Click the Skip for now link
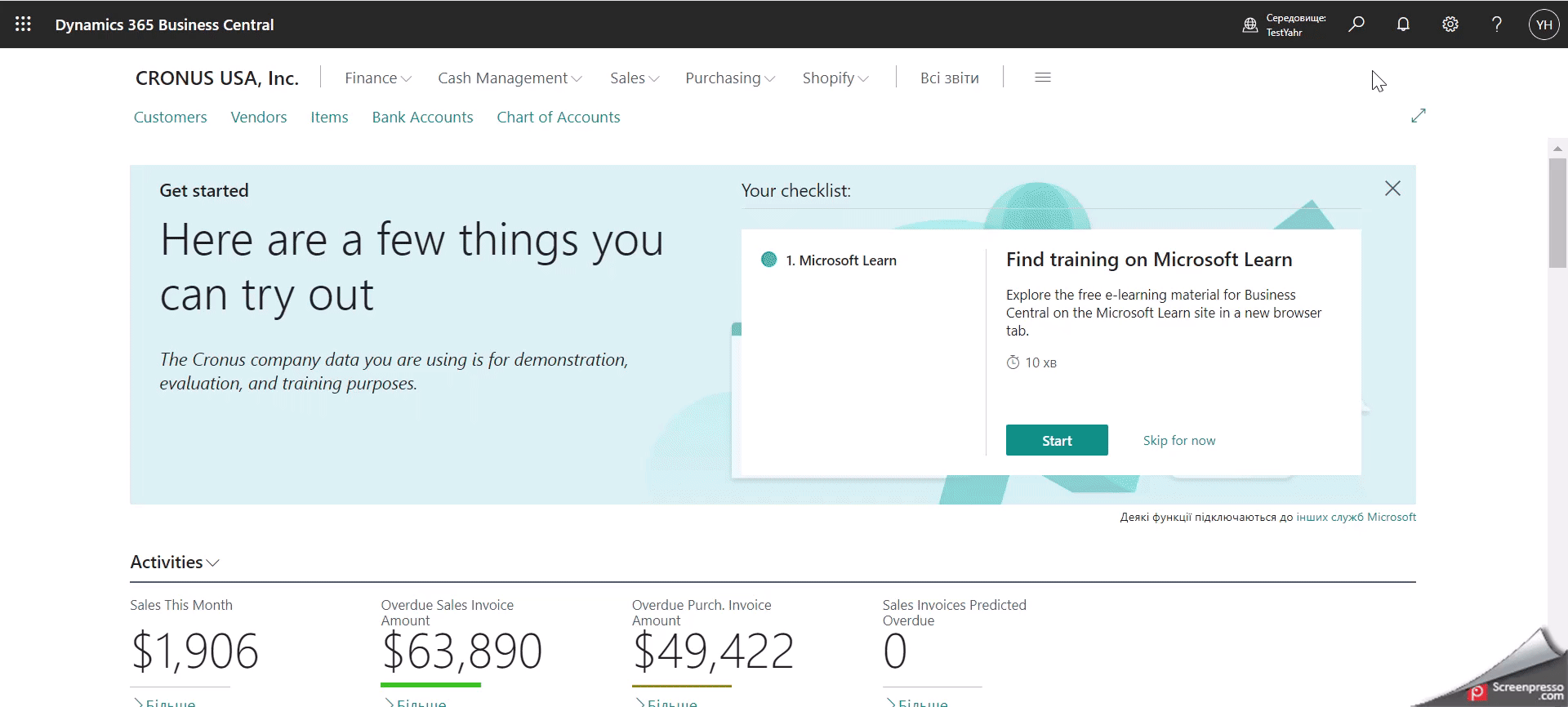This screenshot has width=1568, height=707. (1178, 441)
